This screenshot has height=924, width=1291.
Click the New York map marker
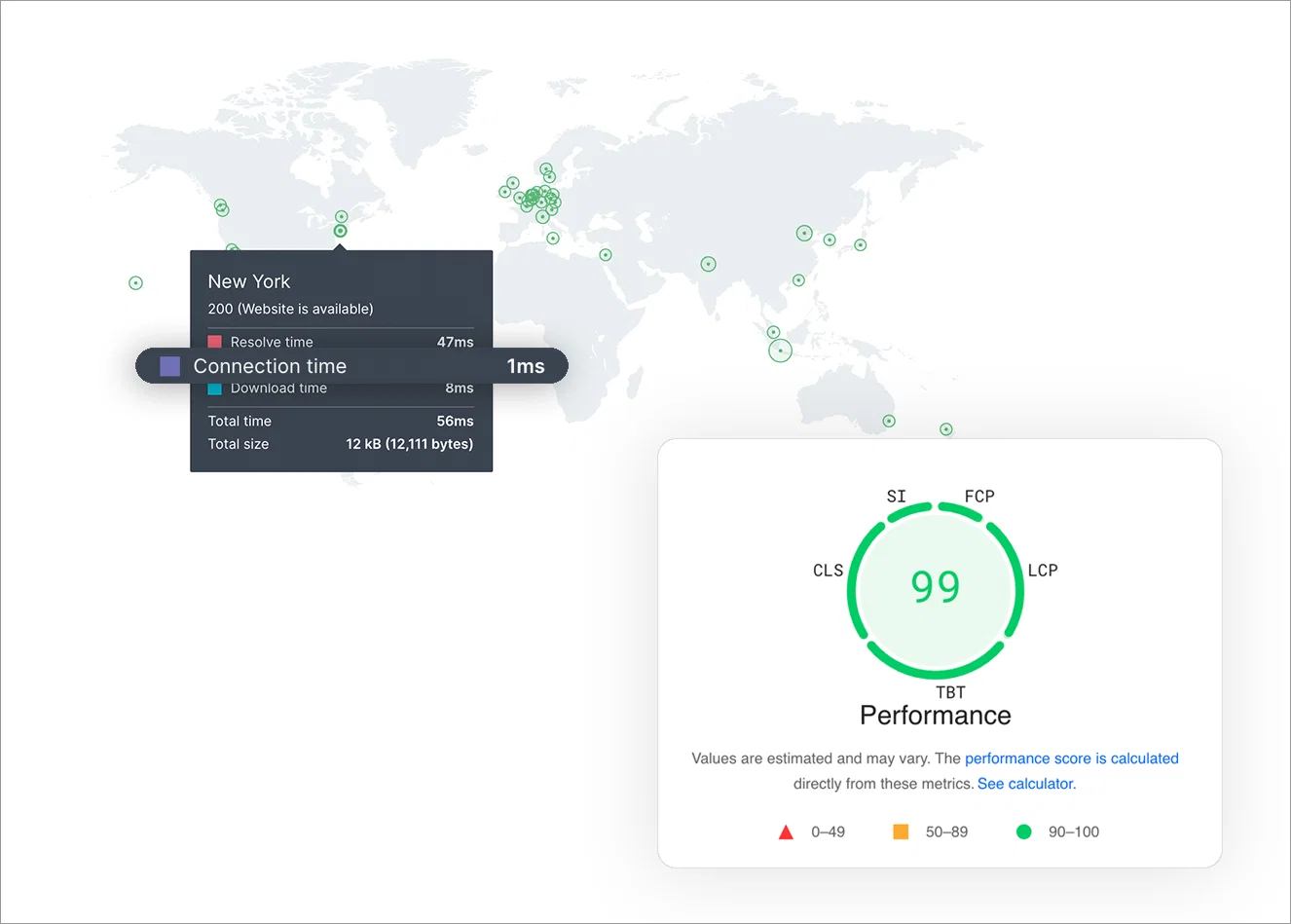[340, 231]
